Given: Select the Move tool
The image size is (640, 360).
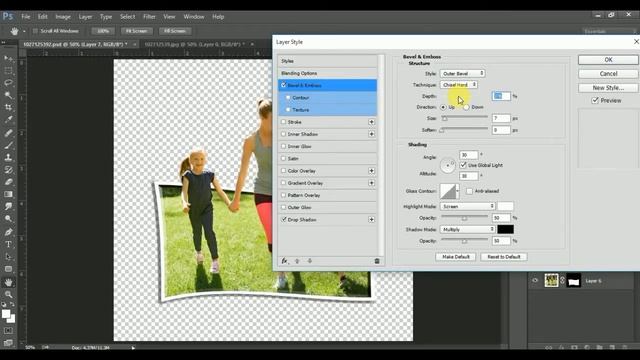Looking at the screenshot, I should [x=8, y=58].
